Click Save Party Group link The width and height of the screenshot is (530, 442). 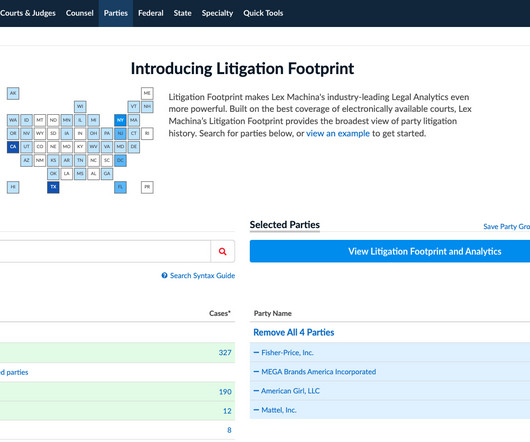pos(506,226)
